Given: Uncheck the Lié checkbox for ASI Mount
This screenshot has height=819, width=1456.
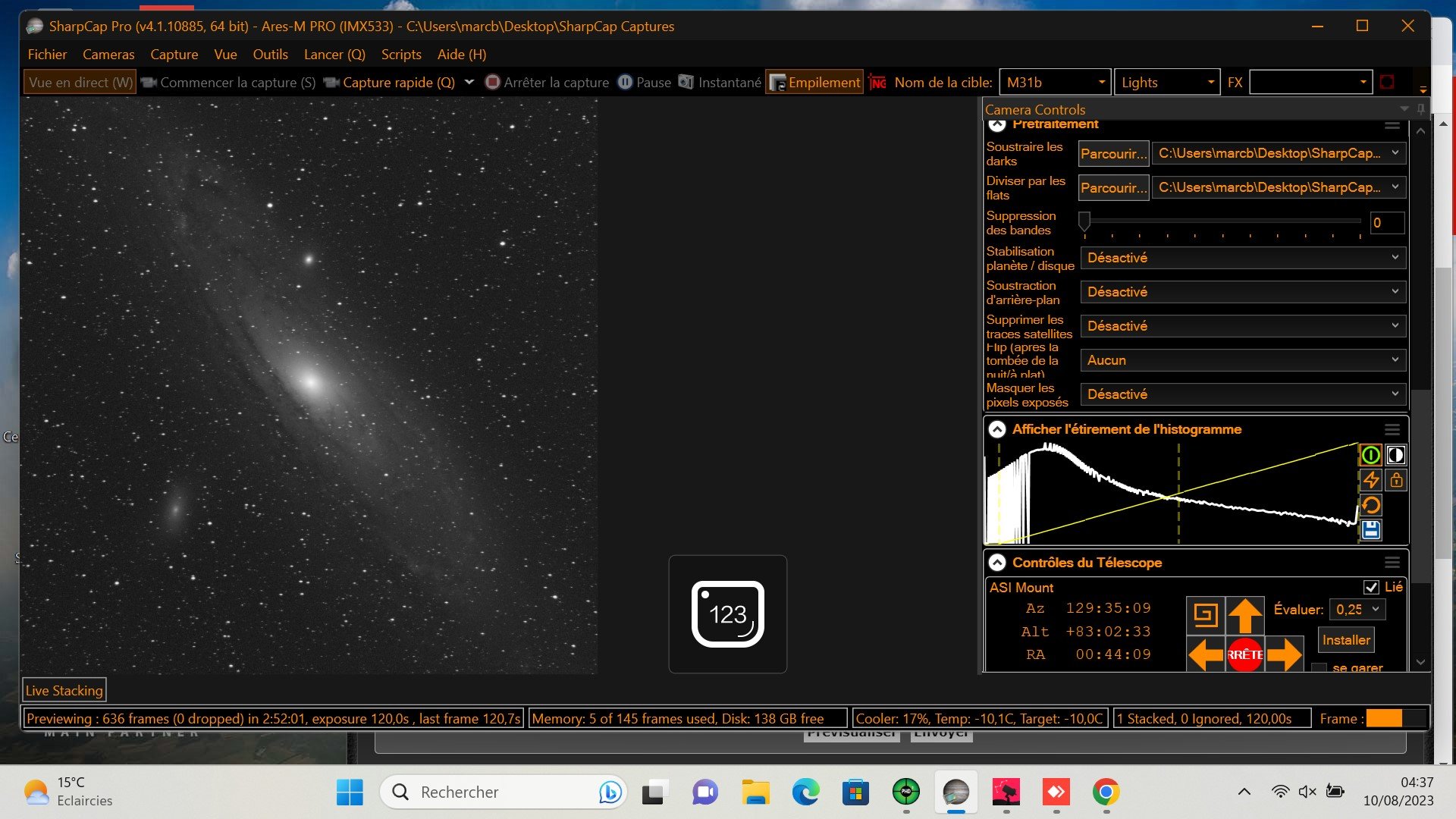Looking at the screenshot, I should click(1371, 587).
